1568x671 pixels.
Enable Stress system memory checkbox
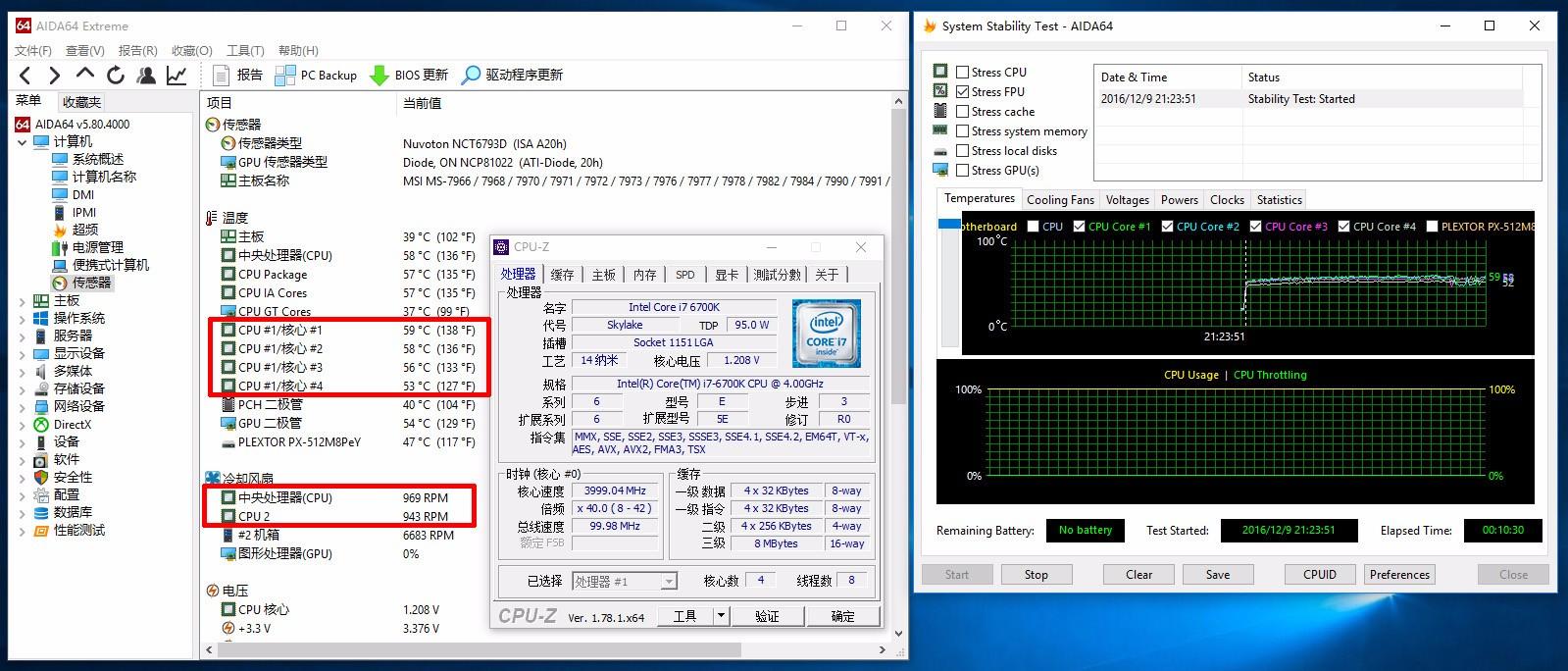click(962, 130)
